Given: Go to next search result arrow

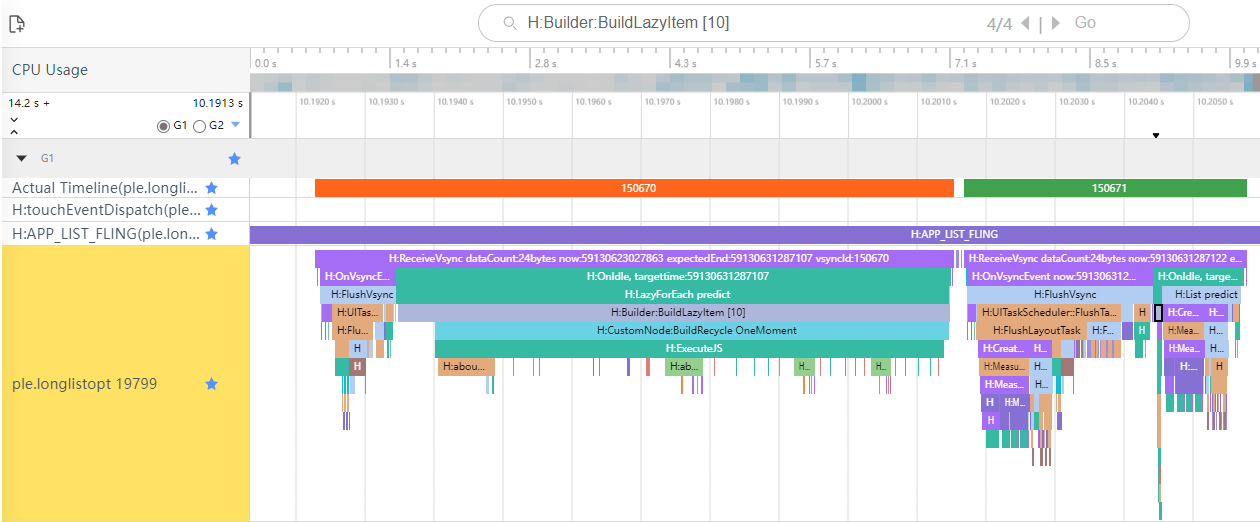Looking at the screenshot, I should coord(1056,23).
